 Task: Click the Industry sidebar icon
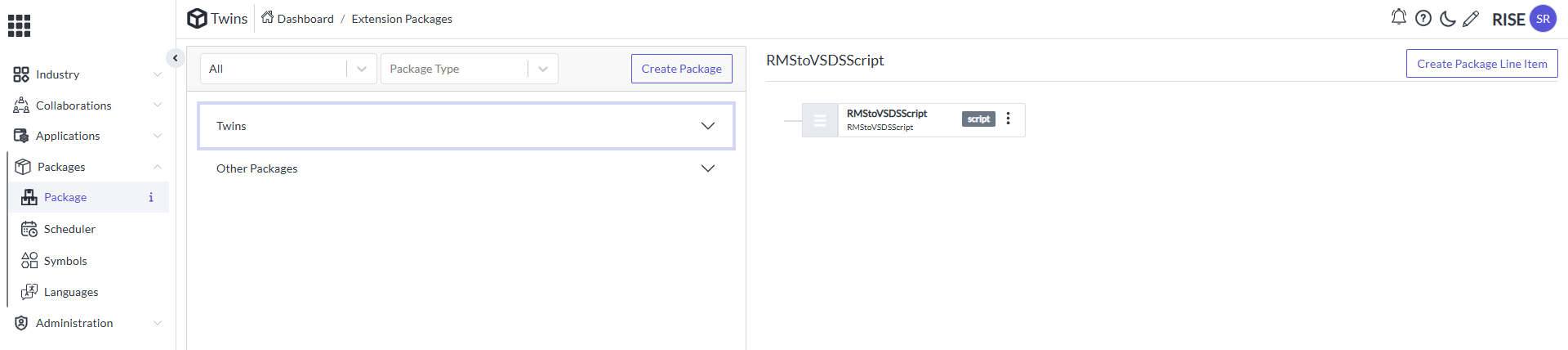pos(21,74)
